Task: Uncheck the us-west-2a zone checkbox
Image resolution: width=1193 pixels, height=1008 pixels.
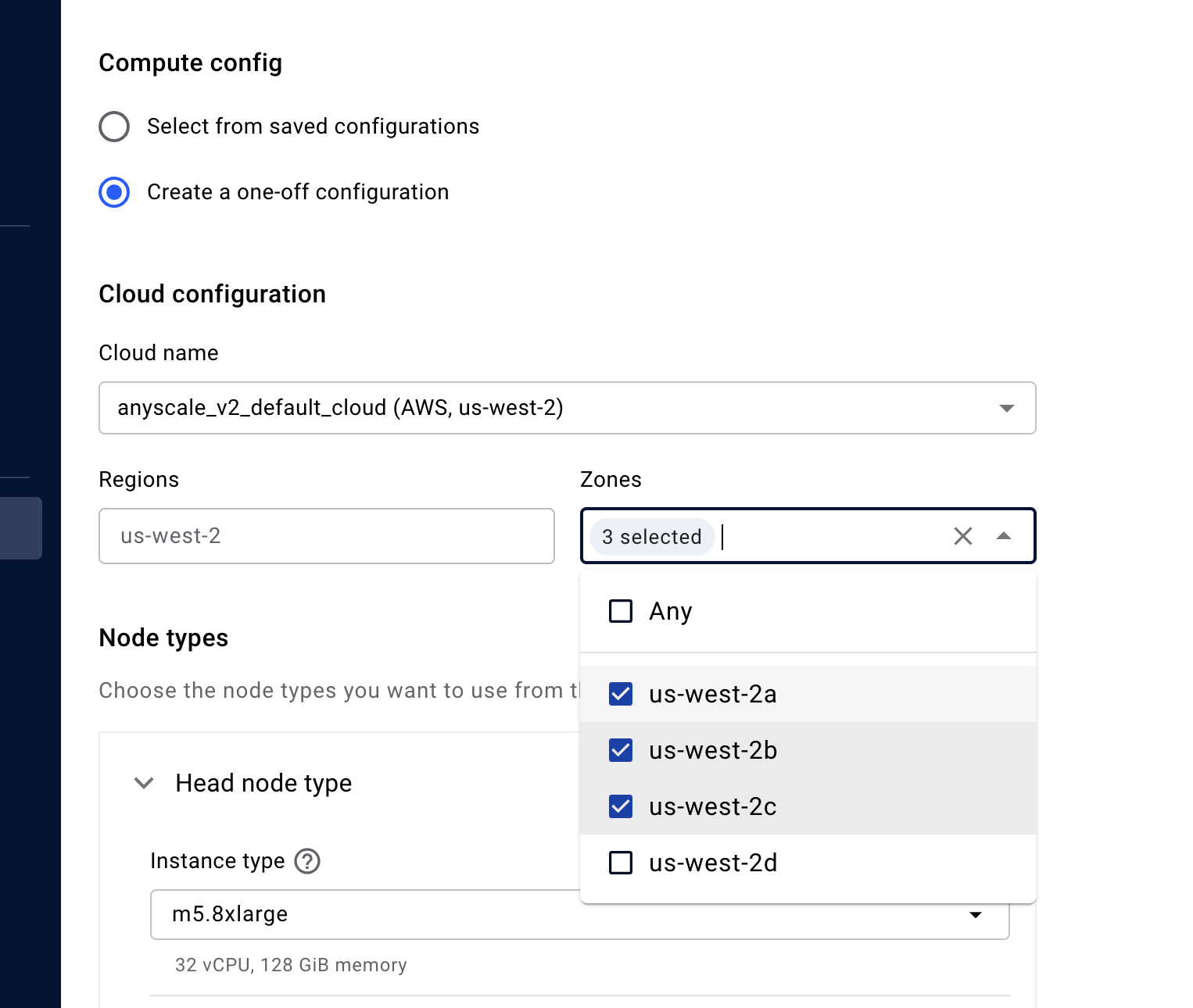Action: [x=621, y=694]
